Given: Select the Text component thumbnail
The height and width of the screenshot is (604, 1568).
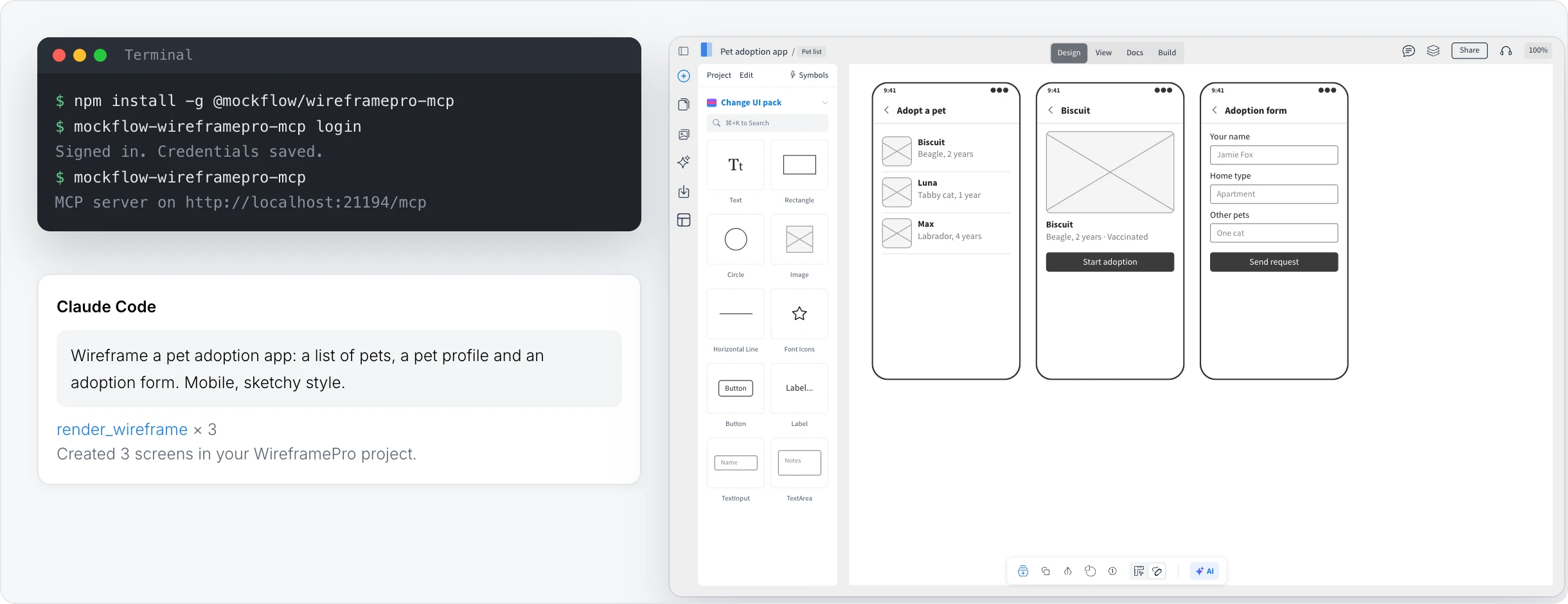Looking at the screenshot, I should [x=736, y=165].
